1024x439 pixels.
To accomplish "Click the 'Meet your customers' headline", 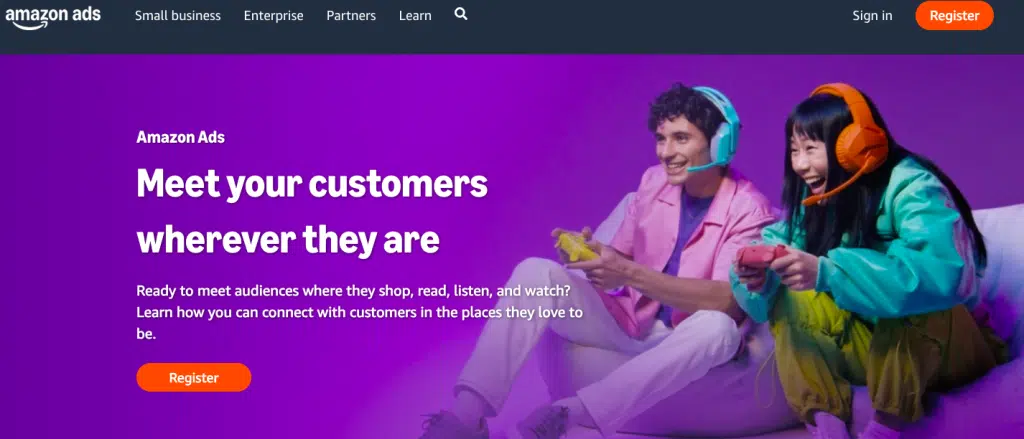I will click(x=312, y=184).
